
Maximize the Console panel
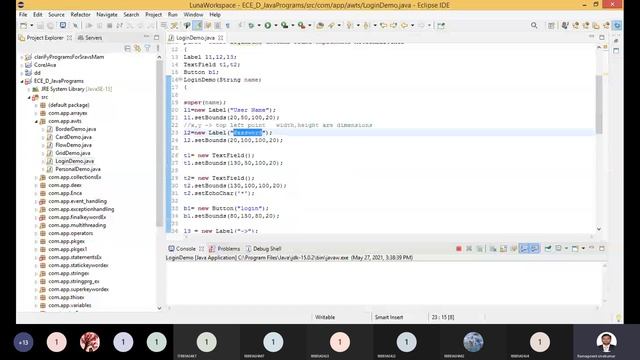click(602, 249)
